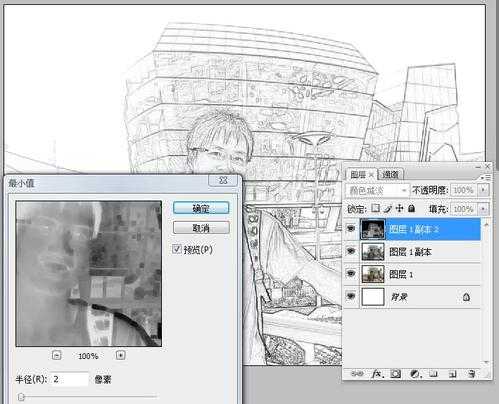This screenshot has height=404, width=499.
Task: Add a layer mask
Action: (x=395, y=374)
